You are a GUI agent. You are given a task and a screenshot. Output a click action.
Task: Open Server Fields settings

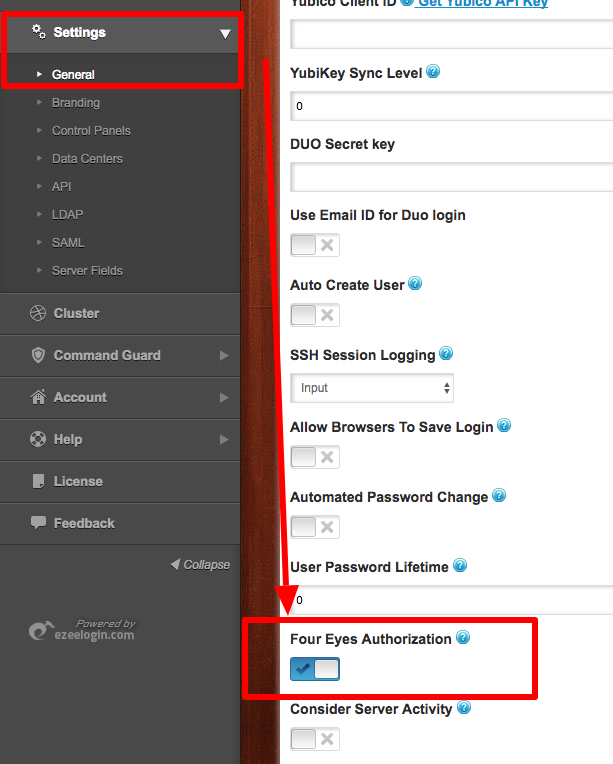(87, 270)
